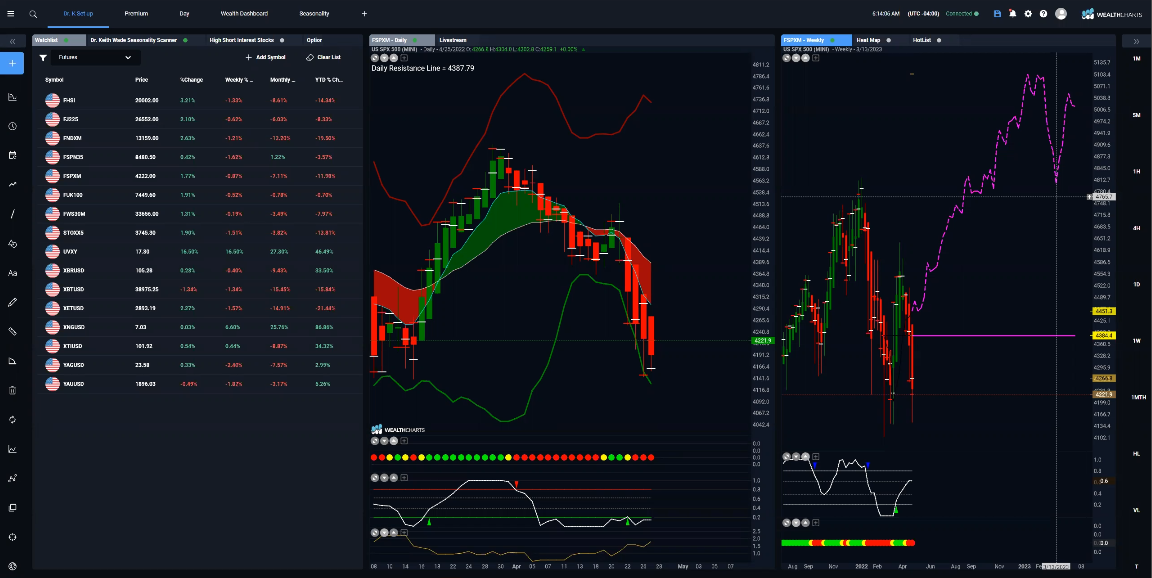Select the FSPXM row in watchlist
The width and height of the screenshot is (1152, 578).
coord(199,176)
